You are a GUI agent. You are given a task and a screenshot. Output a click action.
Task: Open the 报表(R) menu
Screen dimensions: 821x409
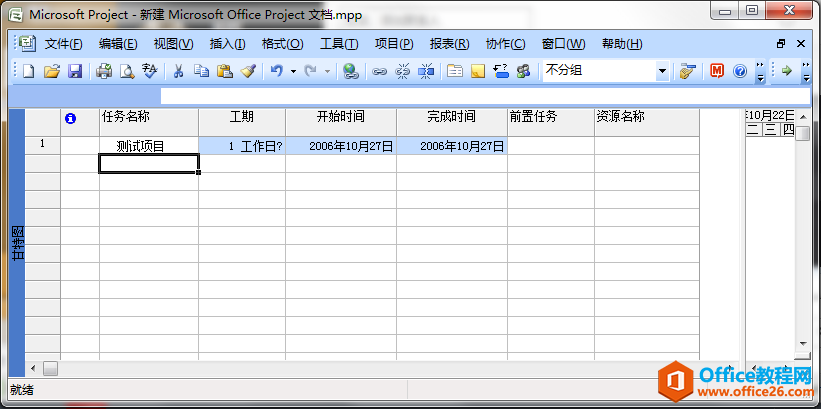click(449, 44)
